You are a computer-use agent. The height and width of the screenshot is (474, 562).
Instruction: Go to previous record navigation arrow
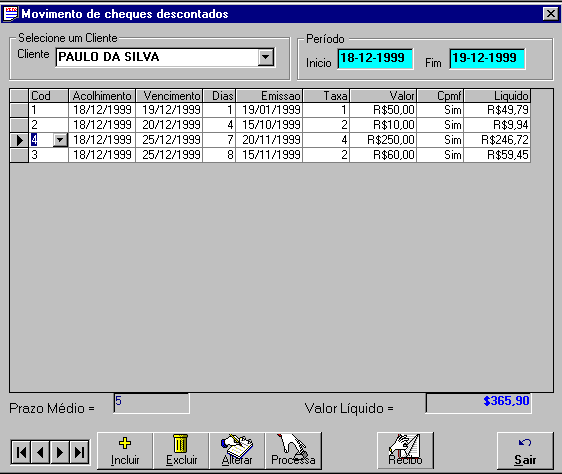coord(41,452)
